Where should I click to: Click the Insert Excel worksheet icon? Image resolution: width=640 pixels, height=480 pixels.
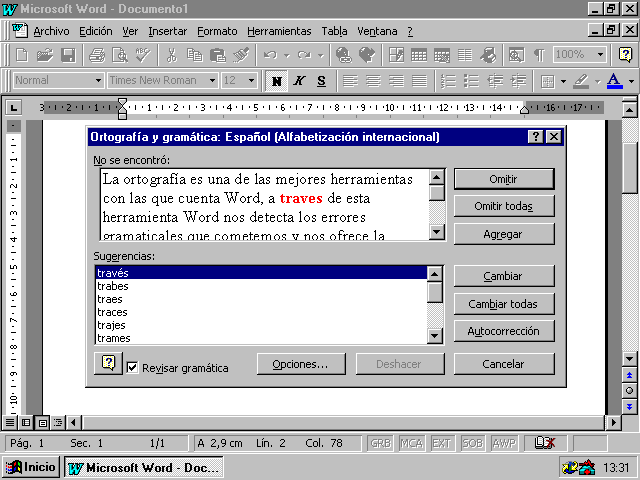coord(442,55)
